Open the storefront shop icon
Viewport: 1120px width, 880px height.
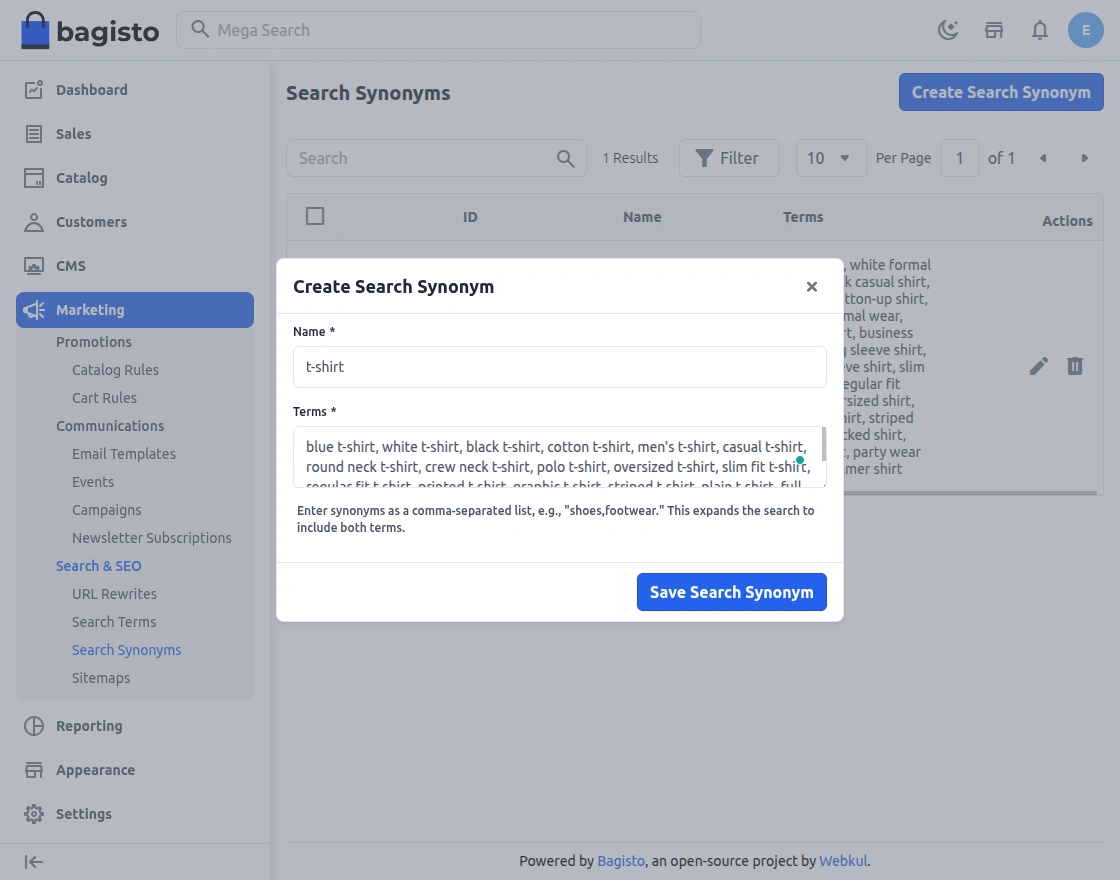994,30
